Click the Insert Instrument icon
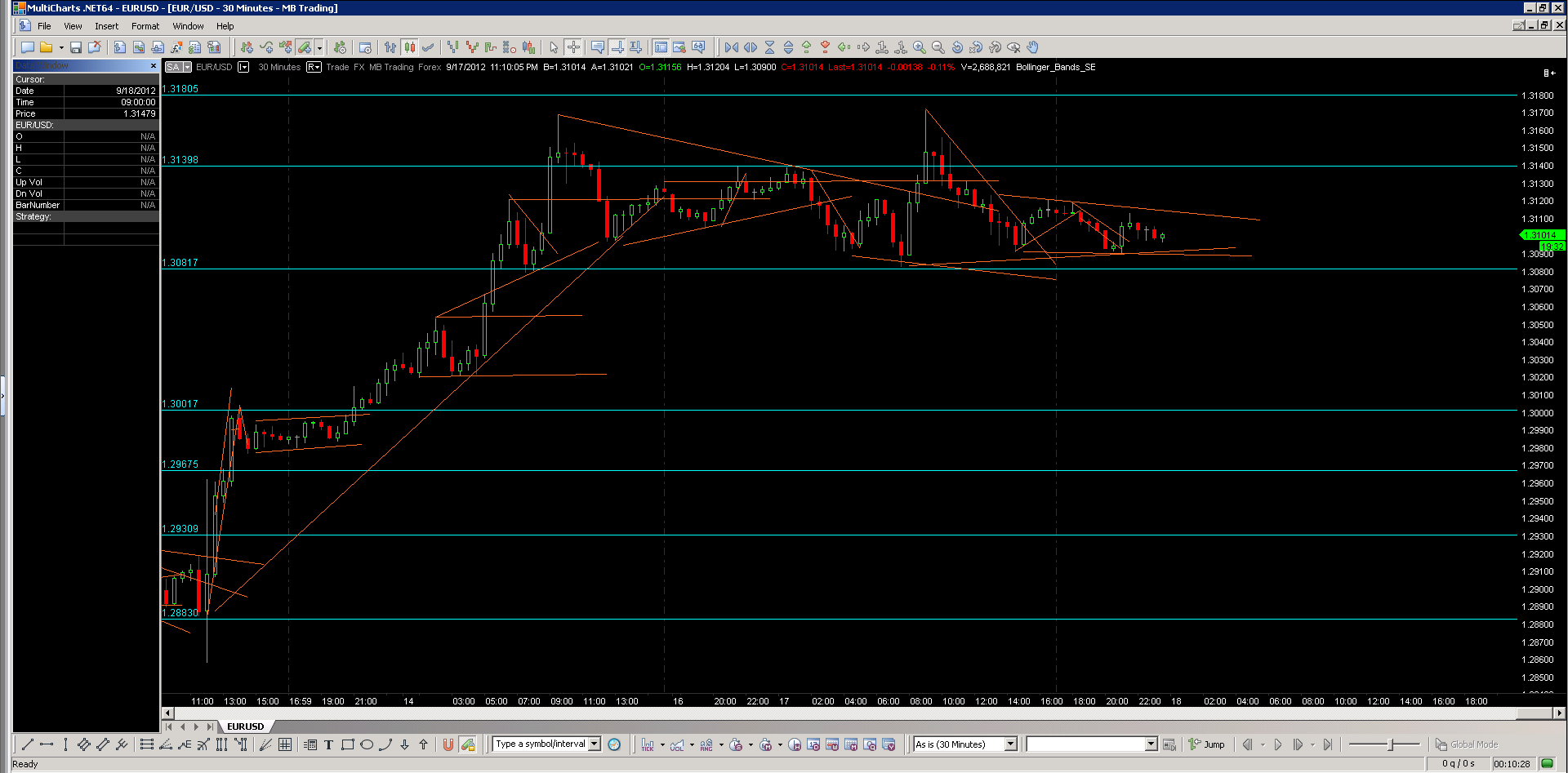This screenshot has height=773, width=1568. coord(247,47)
